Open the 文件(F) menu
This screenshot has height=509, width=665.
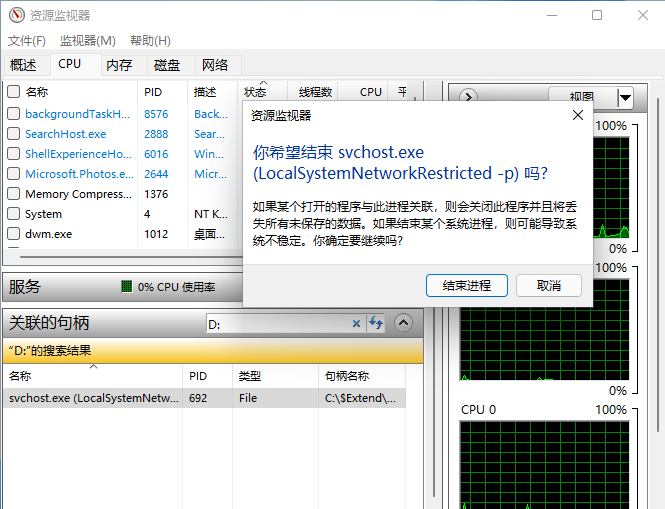[x=27, y=41]
